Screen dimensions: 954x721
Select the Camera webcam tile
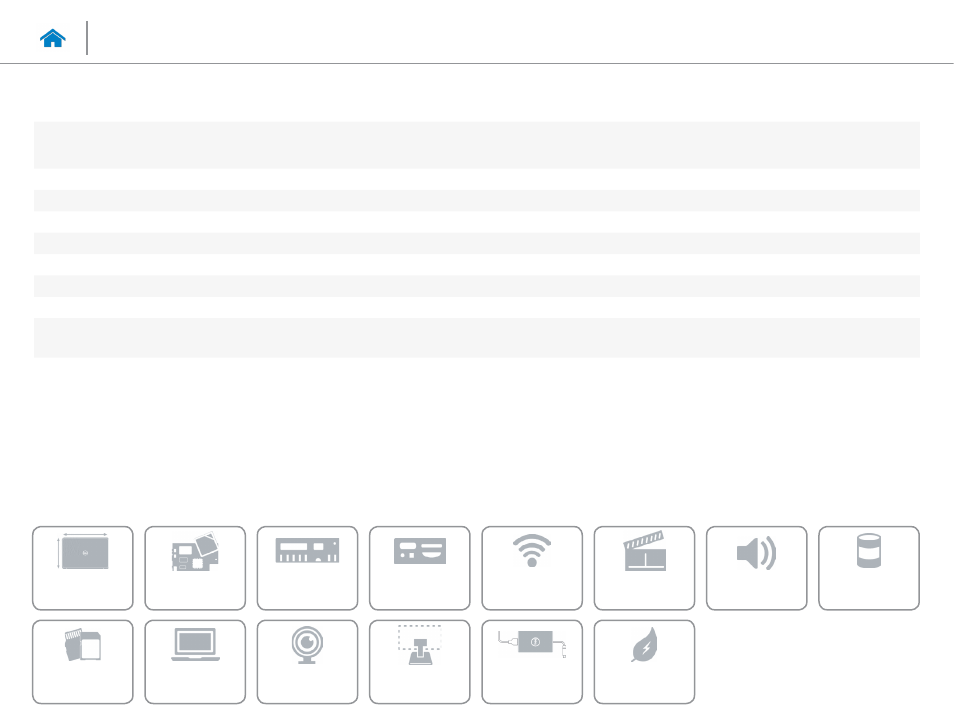307,661
